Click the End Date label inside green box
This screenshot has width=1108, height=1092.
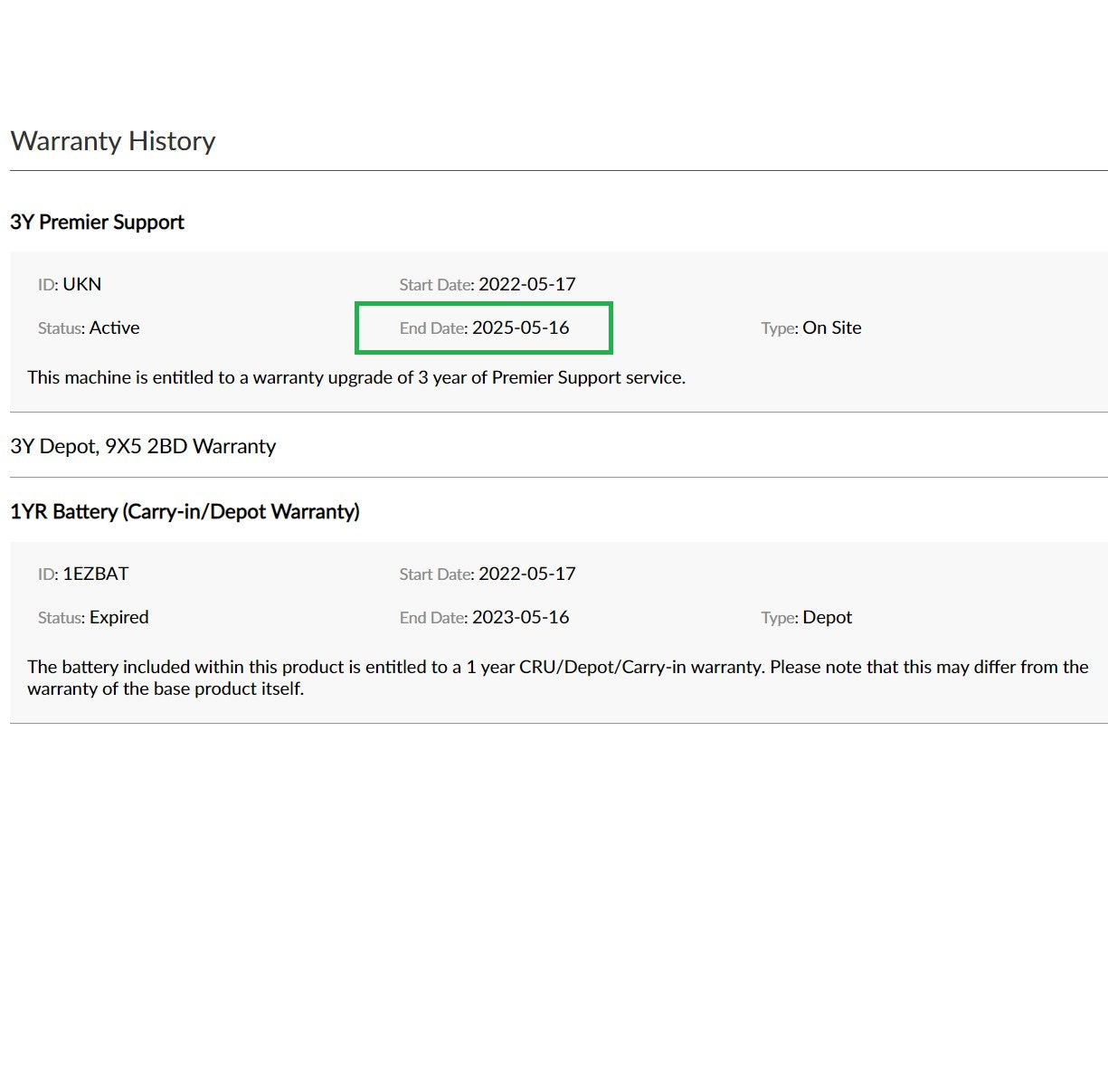pos(432,328)
